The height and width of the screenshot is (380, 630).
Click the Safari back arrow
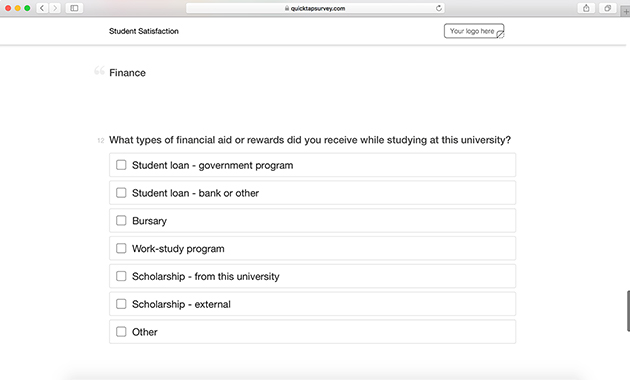42,8
